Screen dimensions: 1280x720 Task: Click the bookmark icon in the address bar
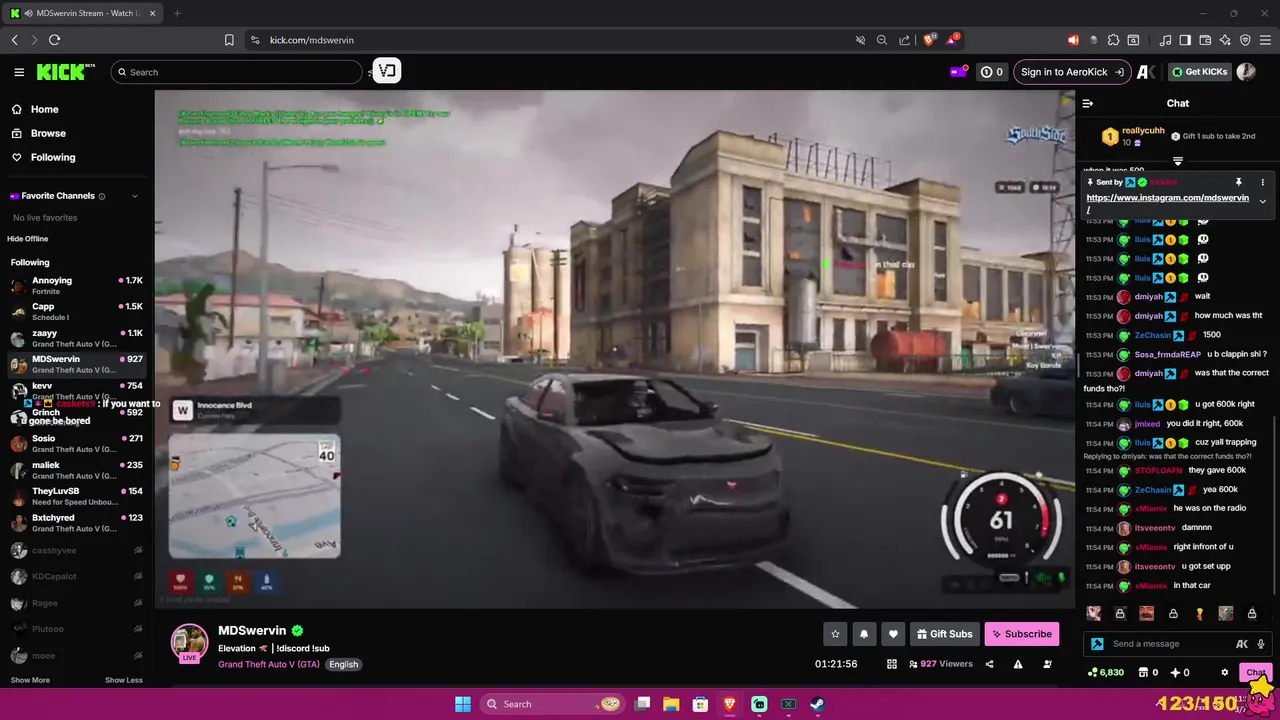(229, 40)
